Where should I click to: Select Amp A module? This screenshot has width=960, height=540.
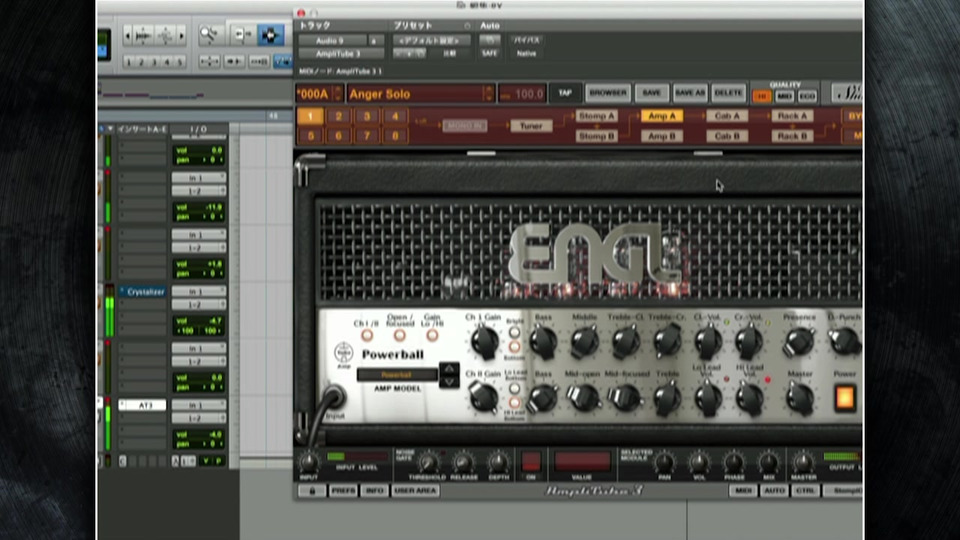click(x=661, y=116)
